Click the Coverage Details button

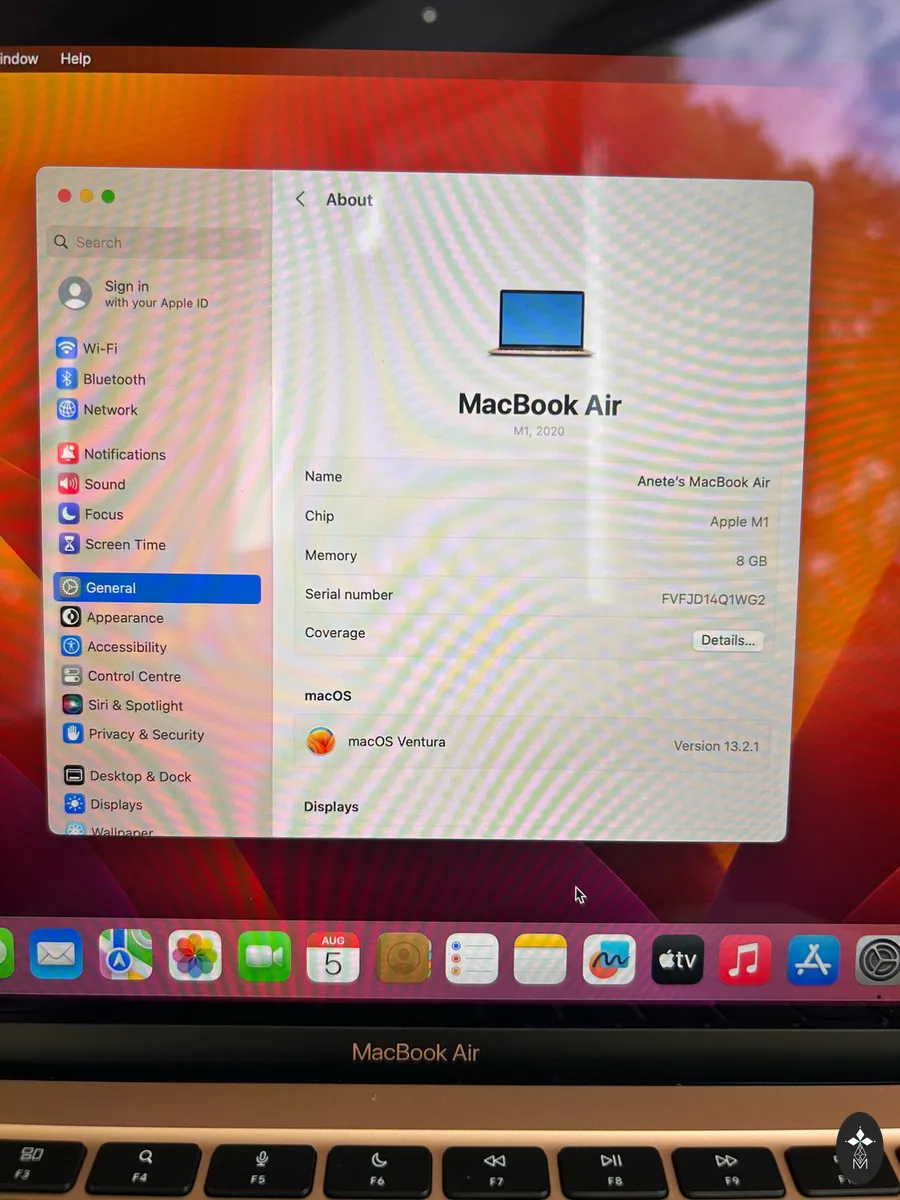click(728, 640)
